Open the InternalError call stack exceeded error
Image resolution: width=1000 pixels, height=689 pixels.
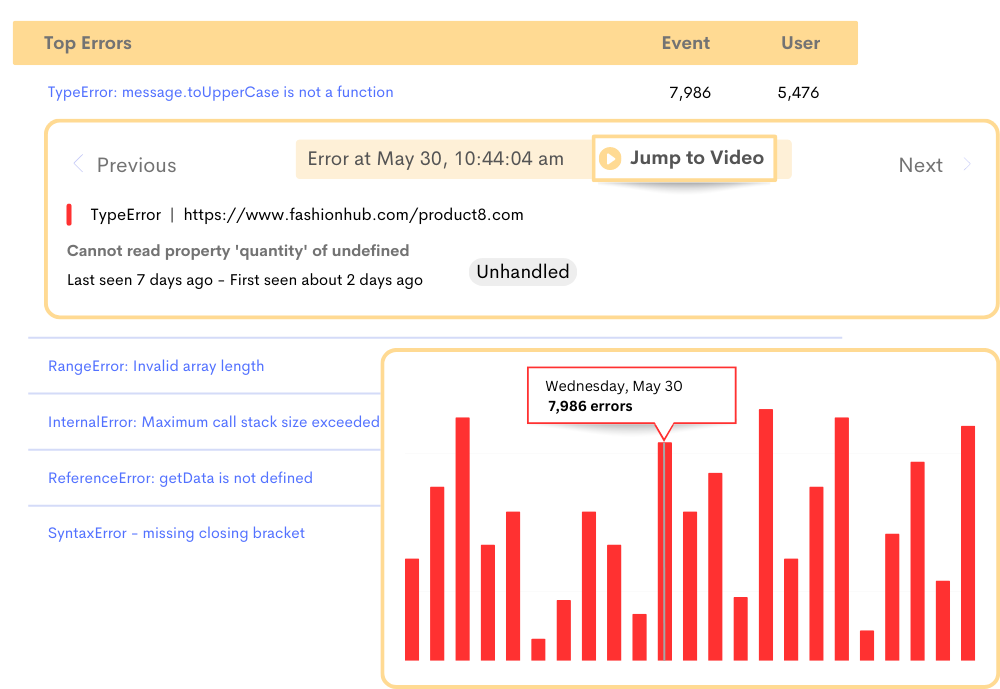213,422
